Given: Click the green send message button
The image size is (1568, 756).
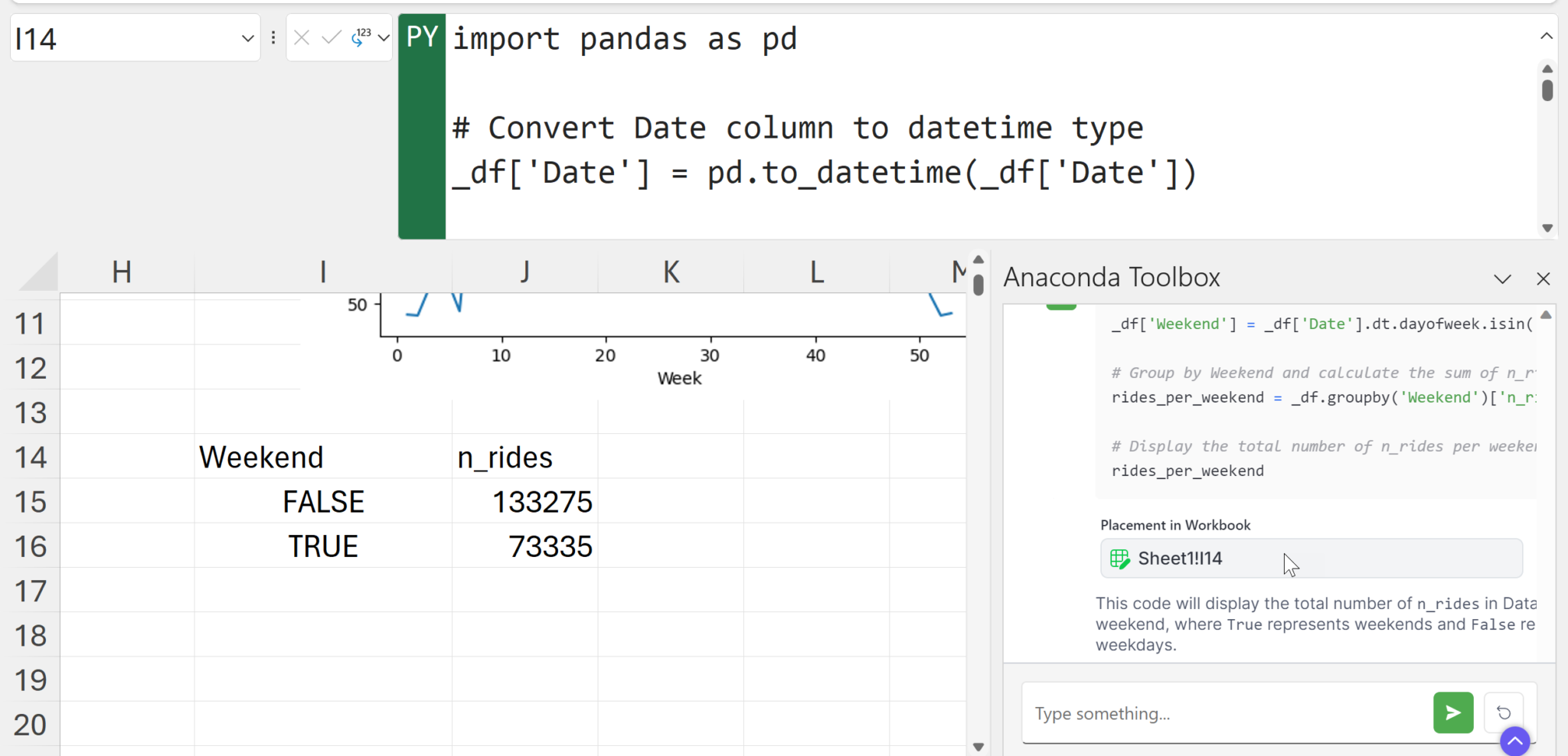Looking at the screenshot, I should [x=1452, y=712].
